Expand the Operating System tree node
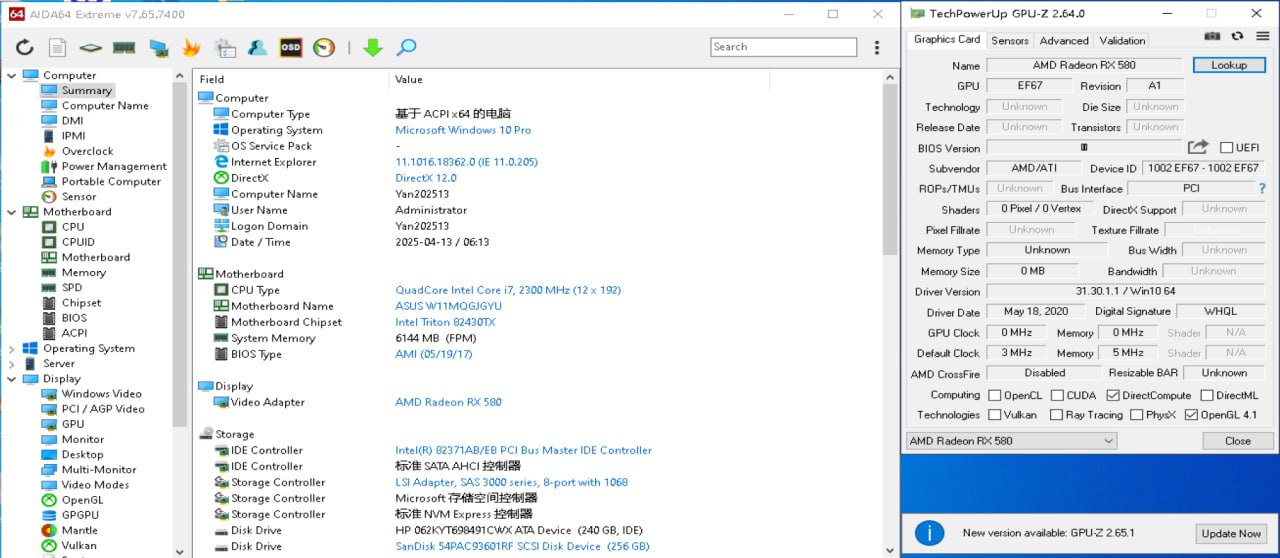 tap(12, 349)
